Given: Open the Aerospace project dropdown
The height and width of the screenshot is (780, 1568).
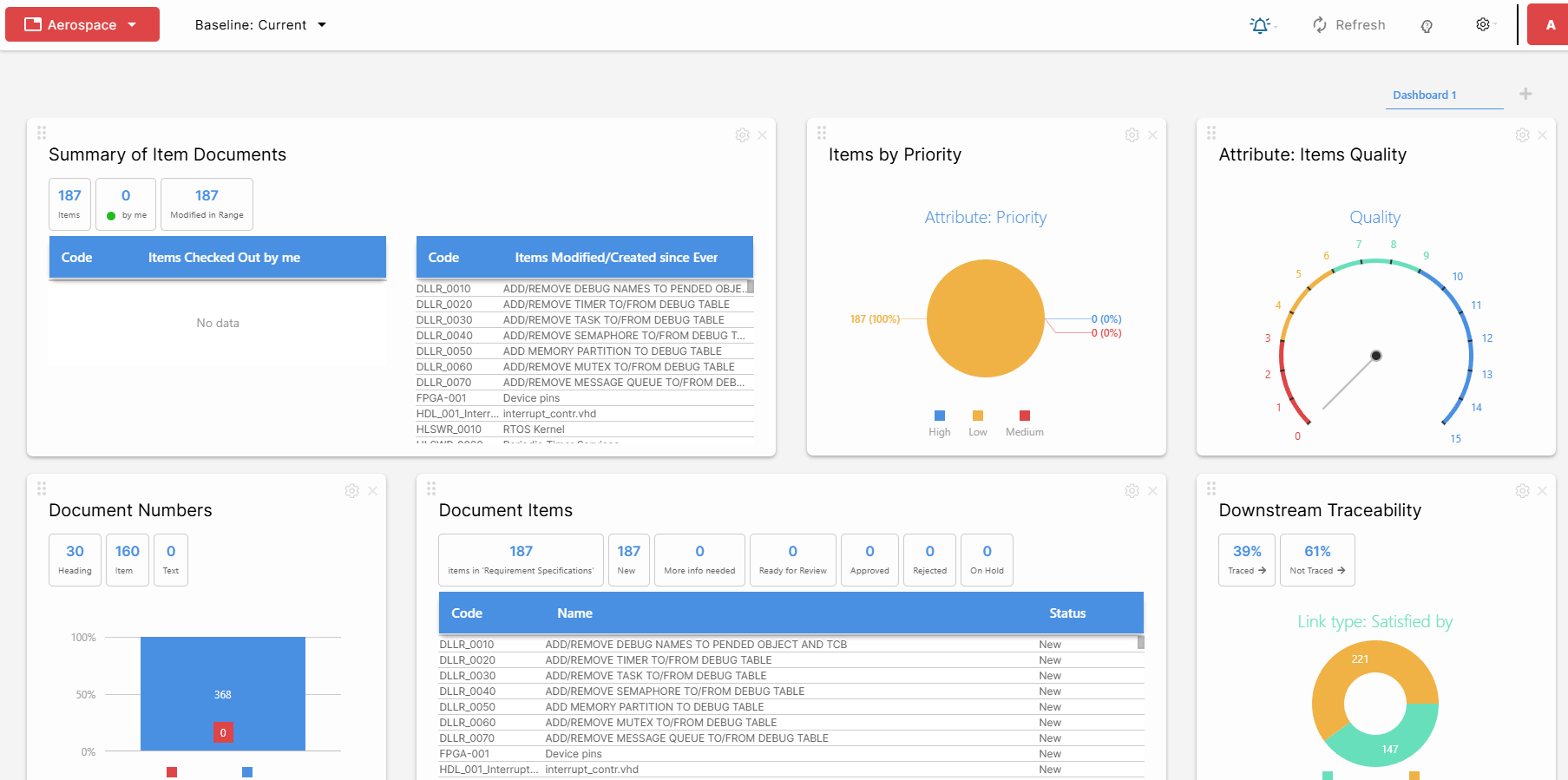Looking at the screenshot, I should pyautogui.click(x=82, y=24).
